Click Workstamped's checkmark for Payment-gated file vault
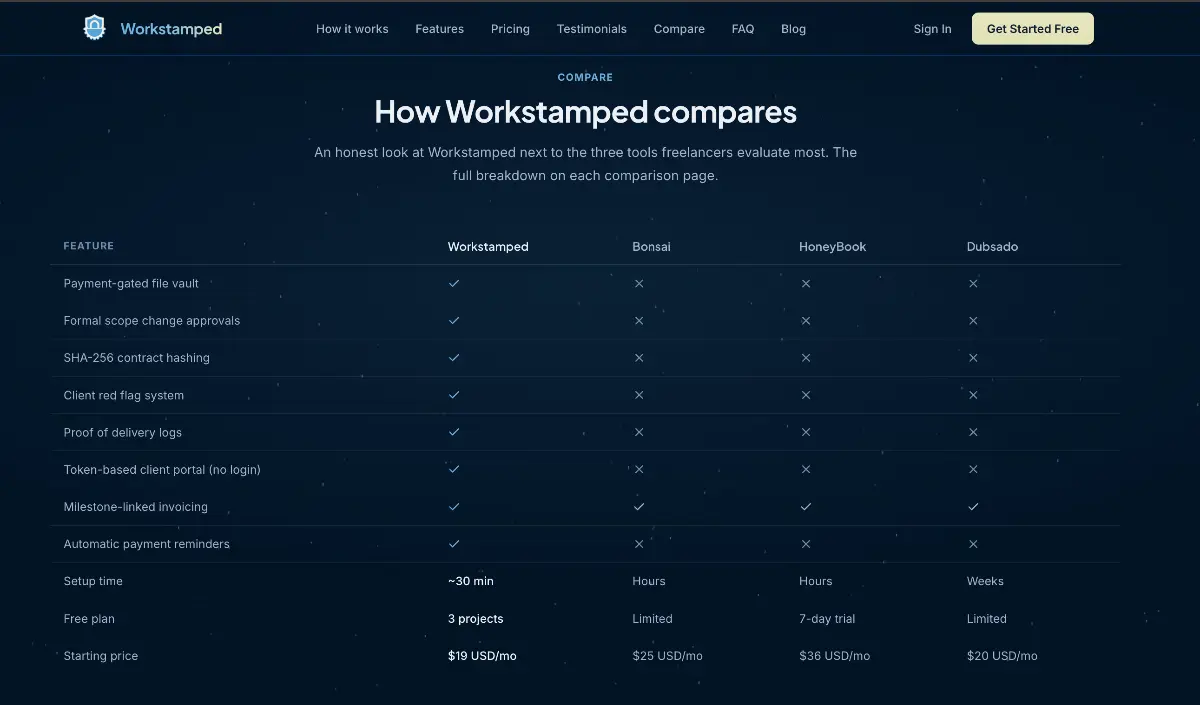This screenshot has height=705, width=1200. (454, 284)
